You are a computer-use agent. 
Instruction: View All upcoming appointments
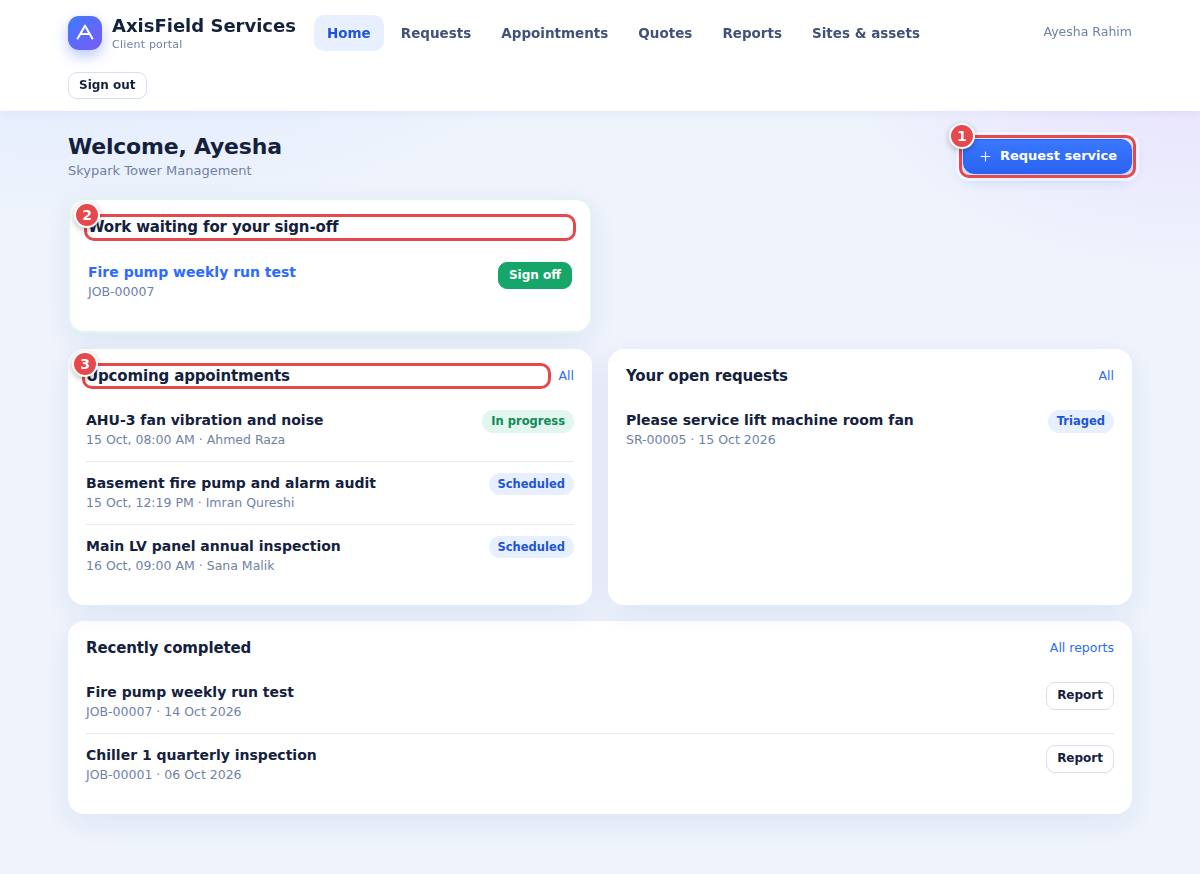(566, 376)
